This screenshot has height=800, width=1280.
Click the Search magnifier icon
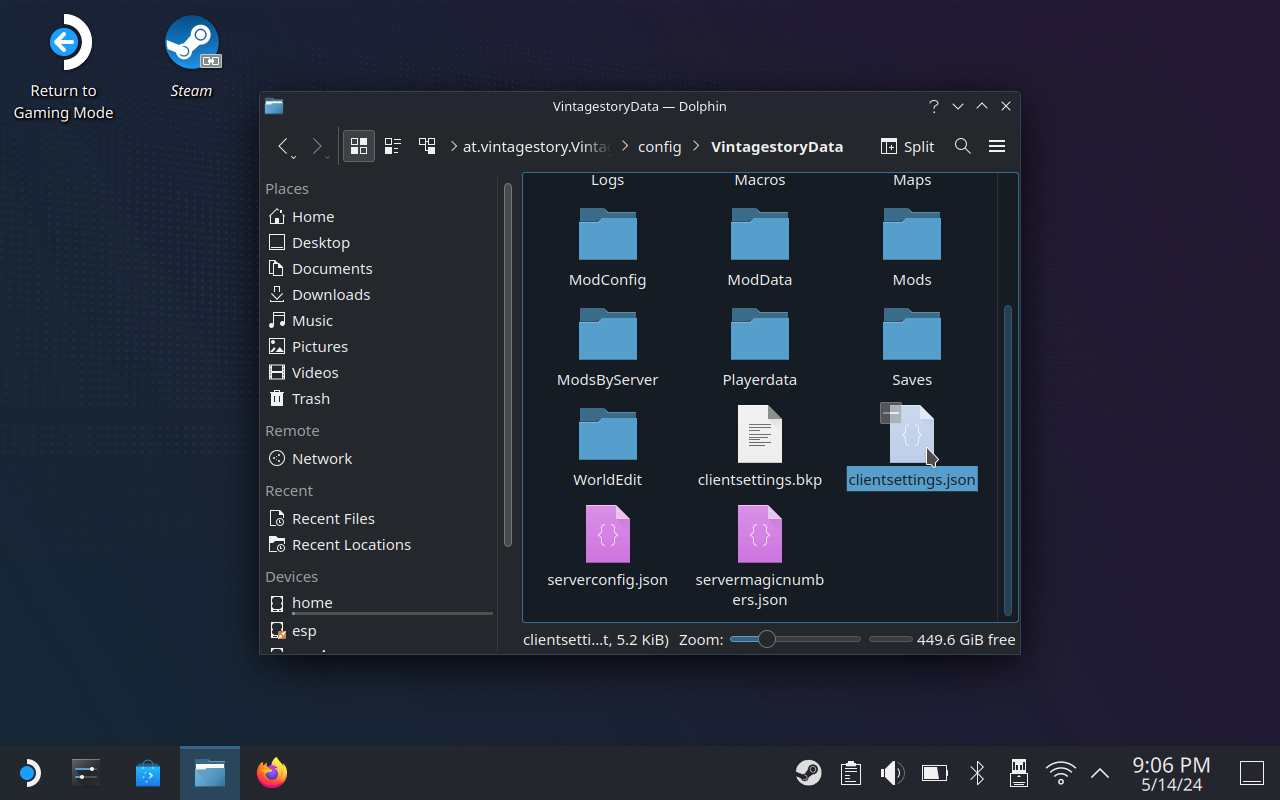963,146
